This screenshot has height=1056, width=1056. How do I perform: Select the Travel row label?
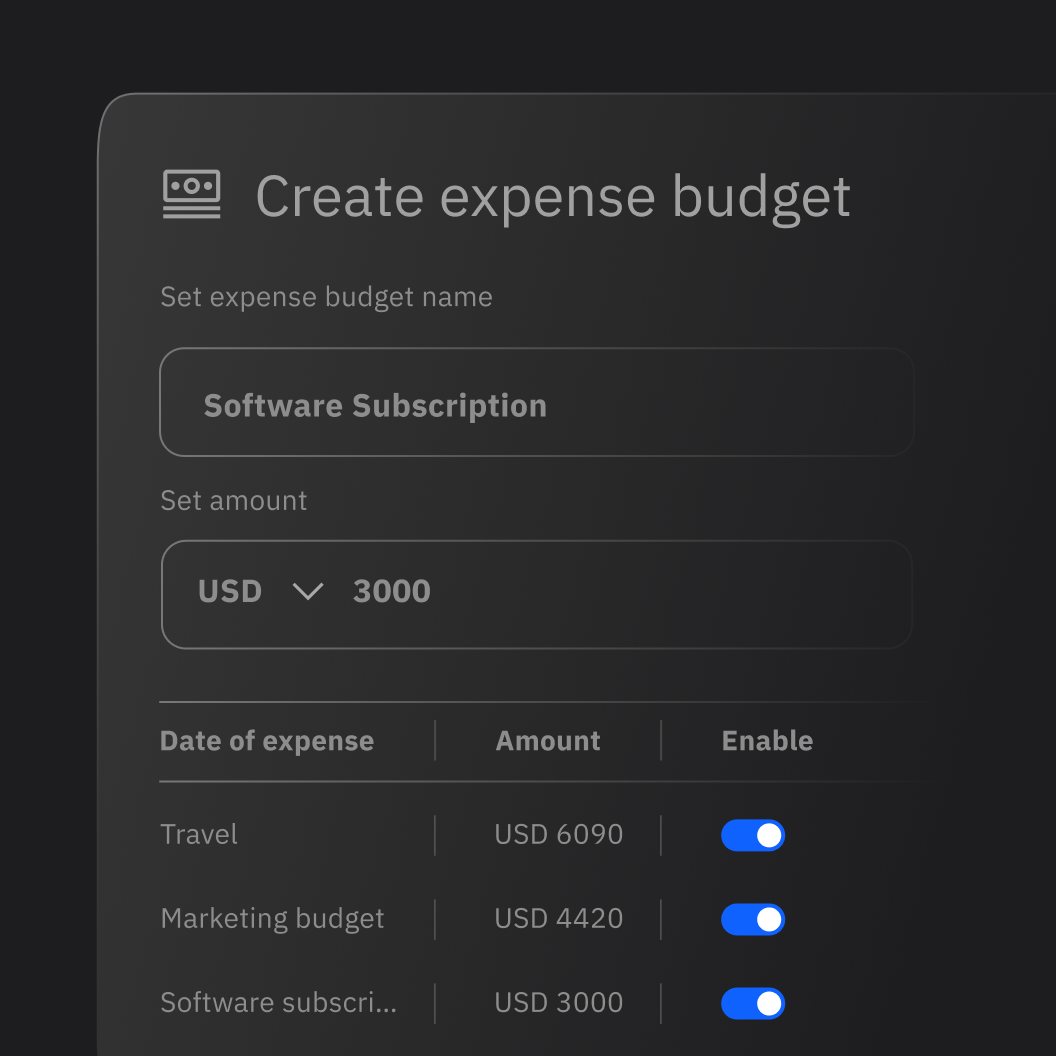[x=199, y=834]
